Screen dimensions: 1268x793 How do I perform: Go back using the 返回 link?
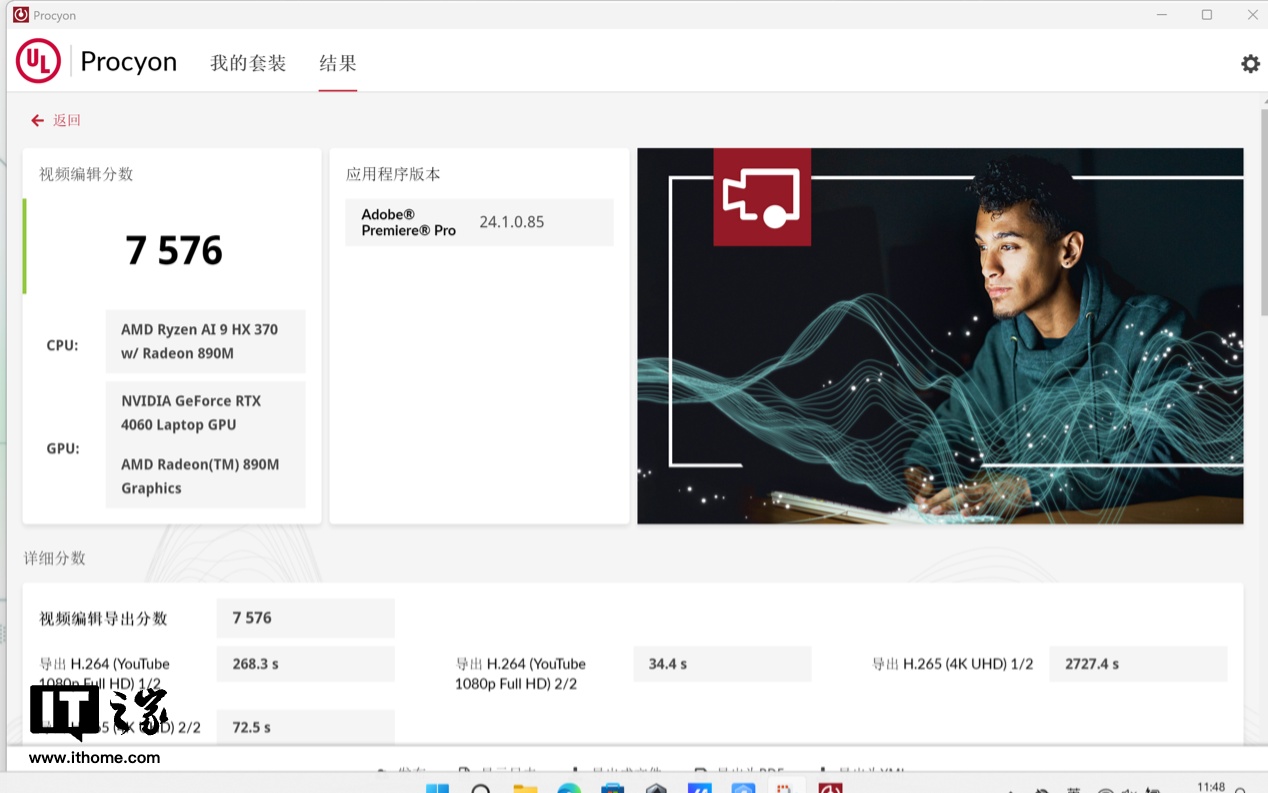click(56, 120)
